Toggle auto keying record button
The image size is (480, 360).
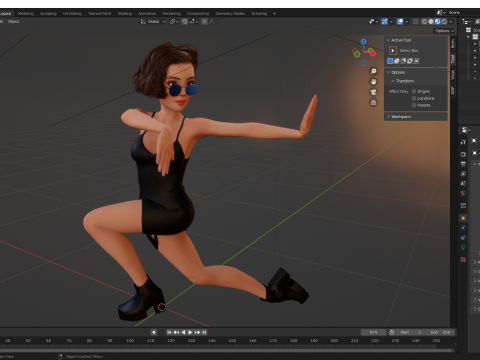(154, 332)
